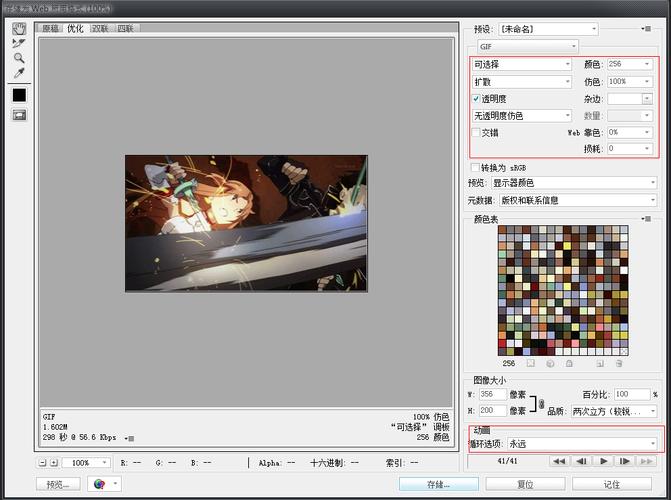Click the delete color trash icon
671x500 pixels.
pyautogui.click(x=619, y=363)
